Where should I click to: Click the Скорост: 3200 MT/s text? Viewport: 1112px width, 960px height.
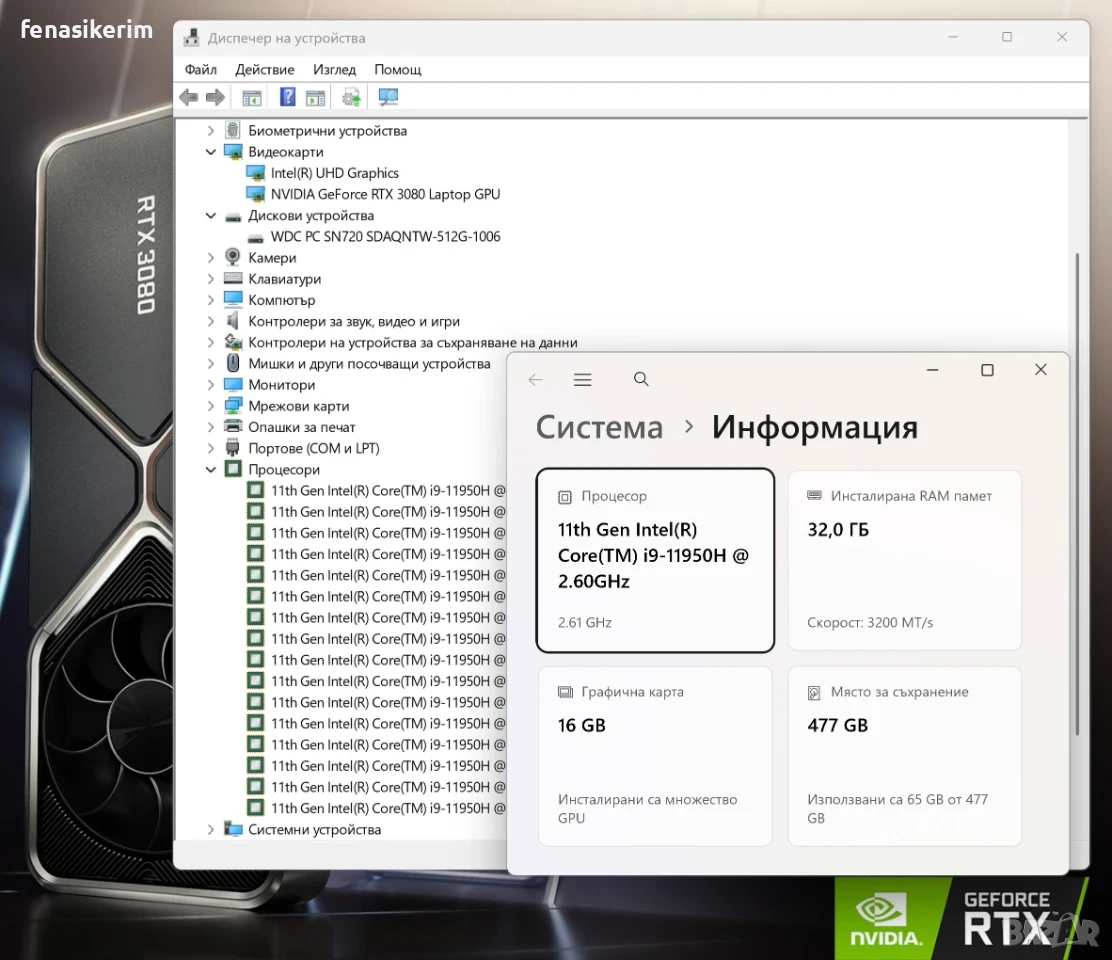coord(870,623)
